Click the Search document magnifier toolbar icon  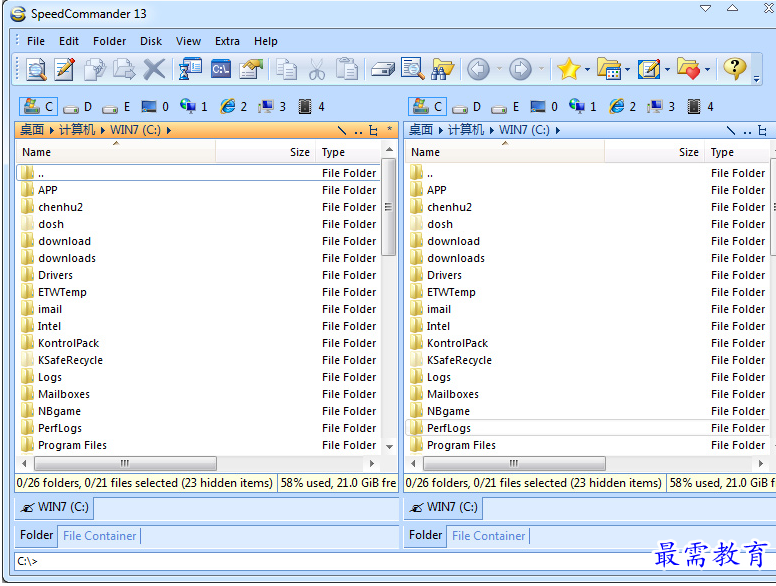pos(412,69)
